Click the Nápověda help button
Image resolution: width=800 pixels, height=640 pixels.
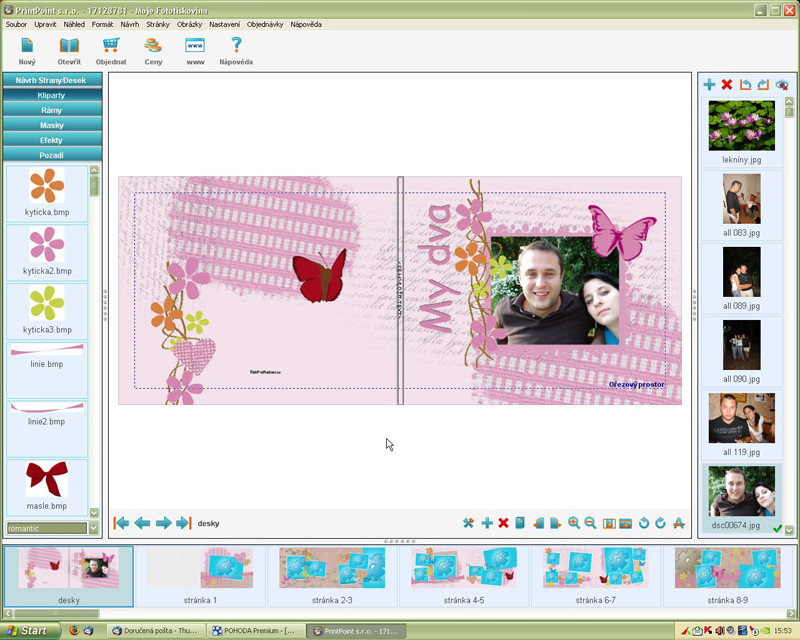click(236, 51)
